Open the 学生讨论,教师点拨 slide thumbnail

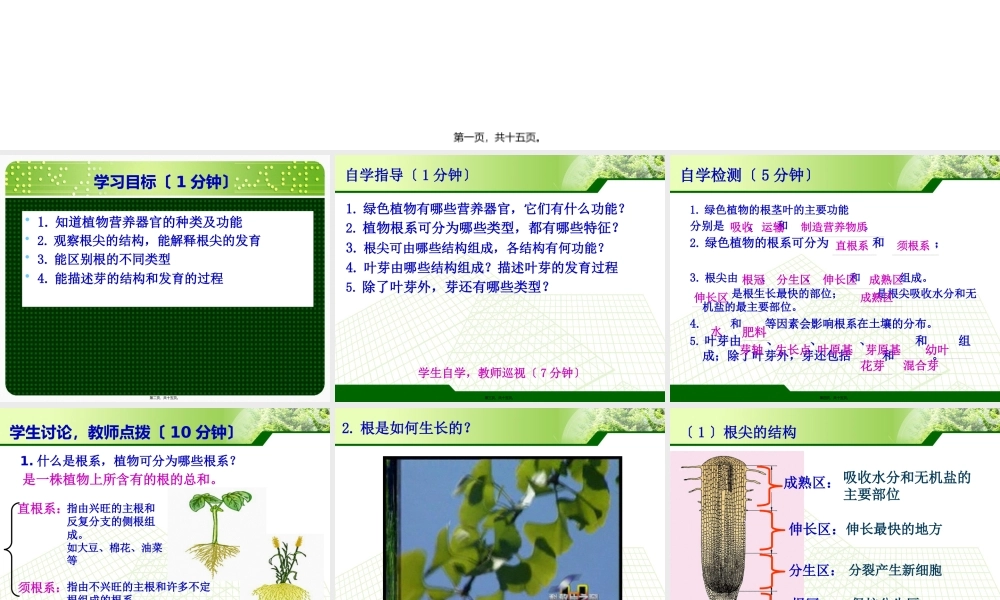coord(165,504)
